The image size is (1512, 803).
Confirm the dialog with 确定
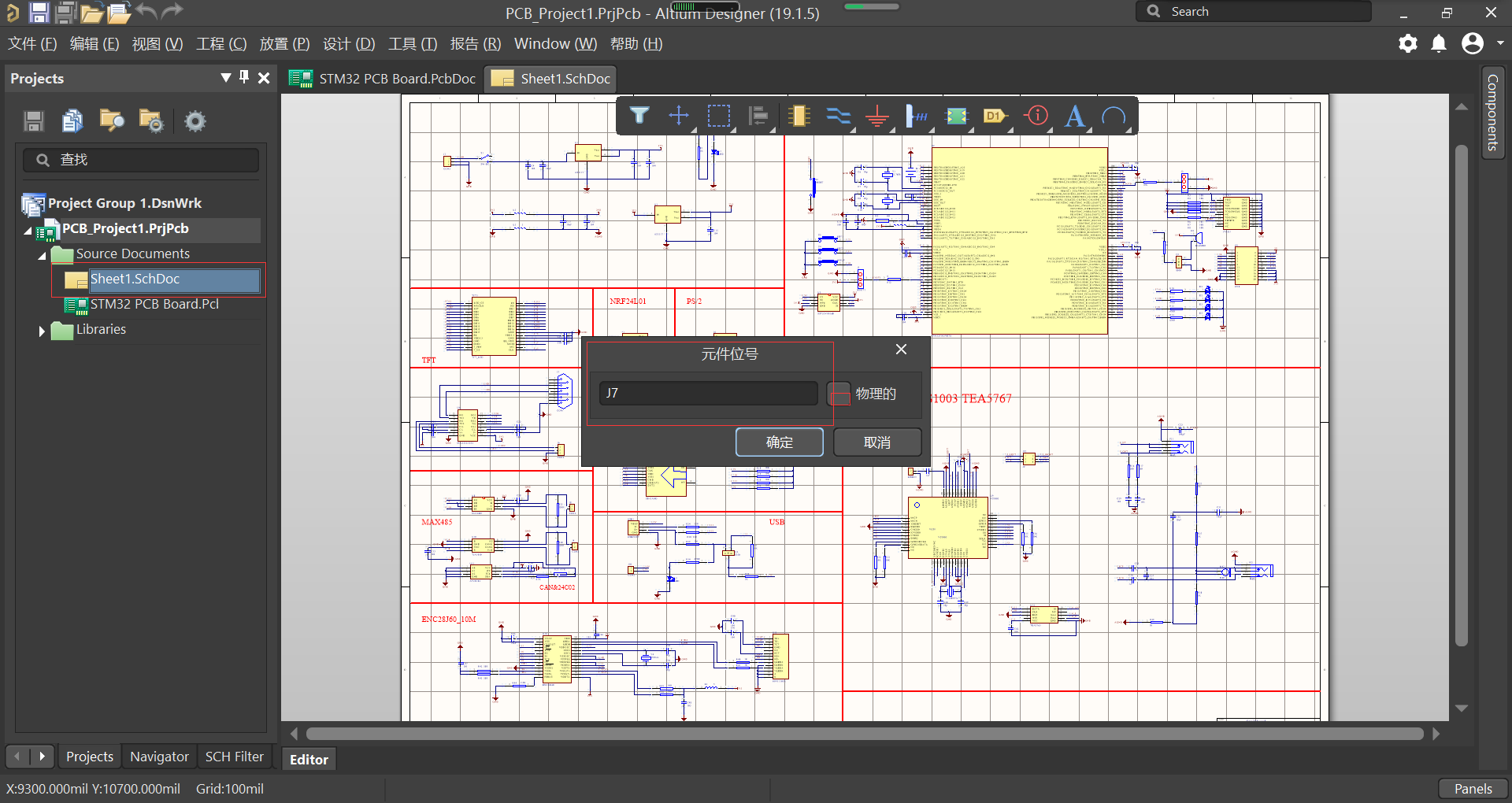tap(780, 442)
